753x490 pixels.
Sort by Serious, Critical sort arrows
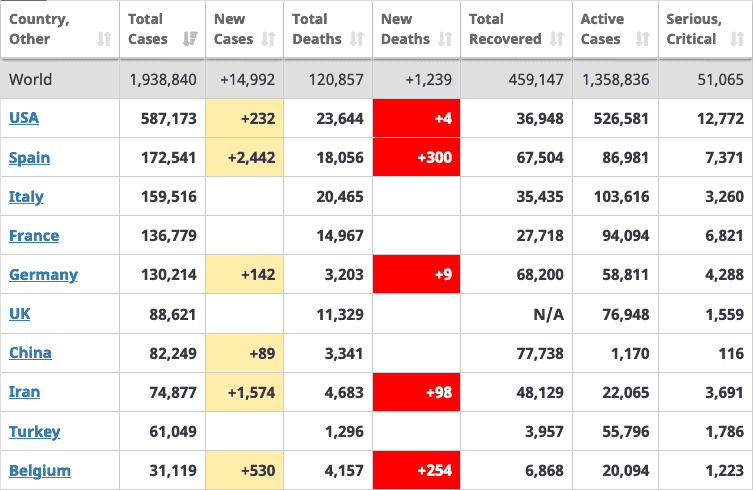tap(737, 39)
